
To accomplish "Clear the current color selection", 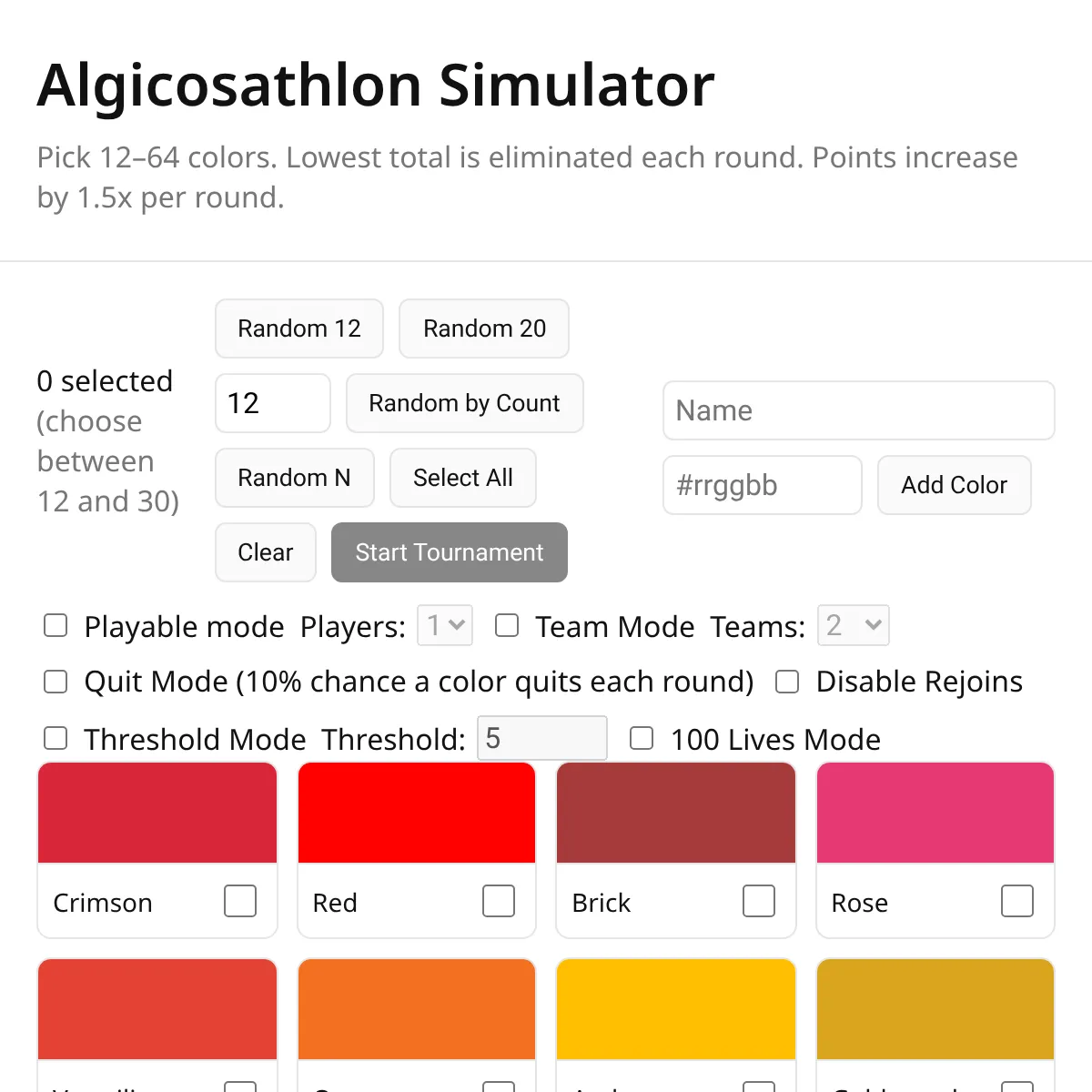I will pos(266,552).
